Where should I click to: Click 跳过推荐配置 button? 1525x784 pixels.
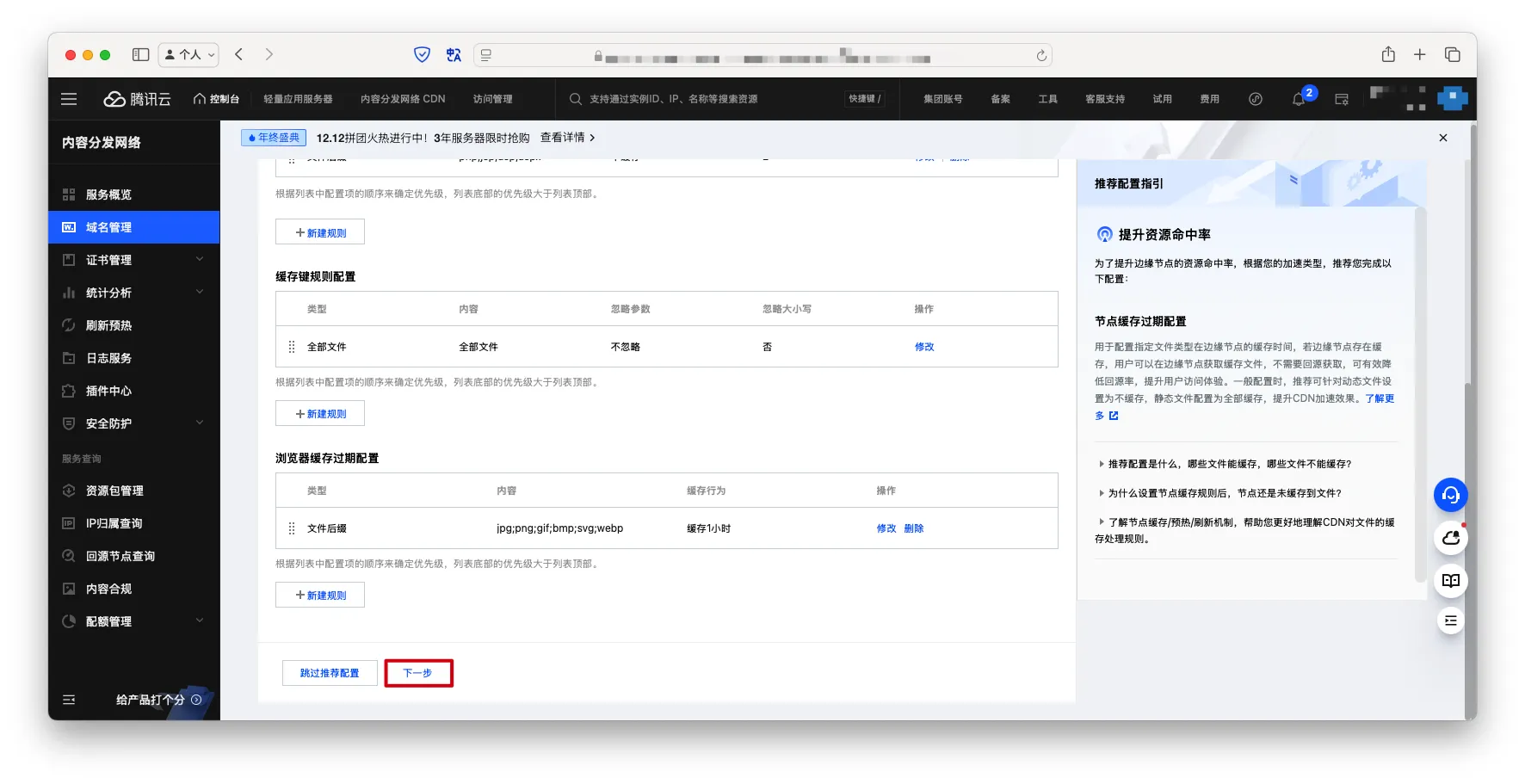point(330,673)
